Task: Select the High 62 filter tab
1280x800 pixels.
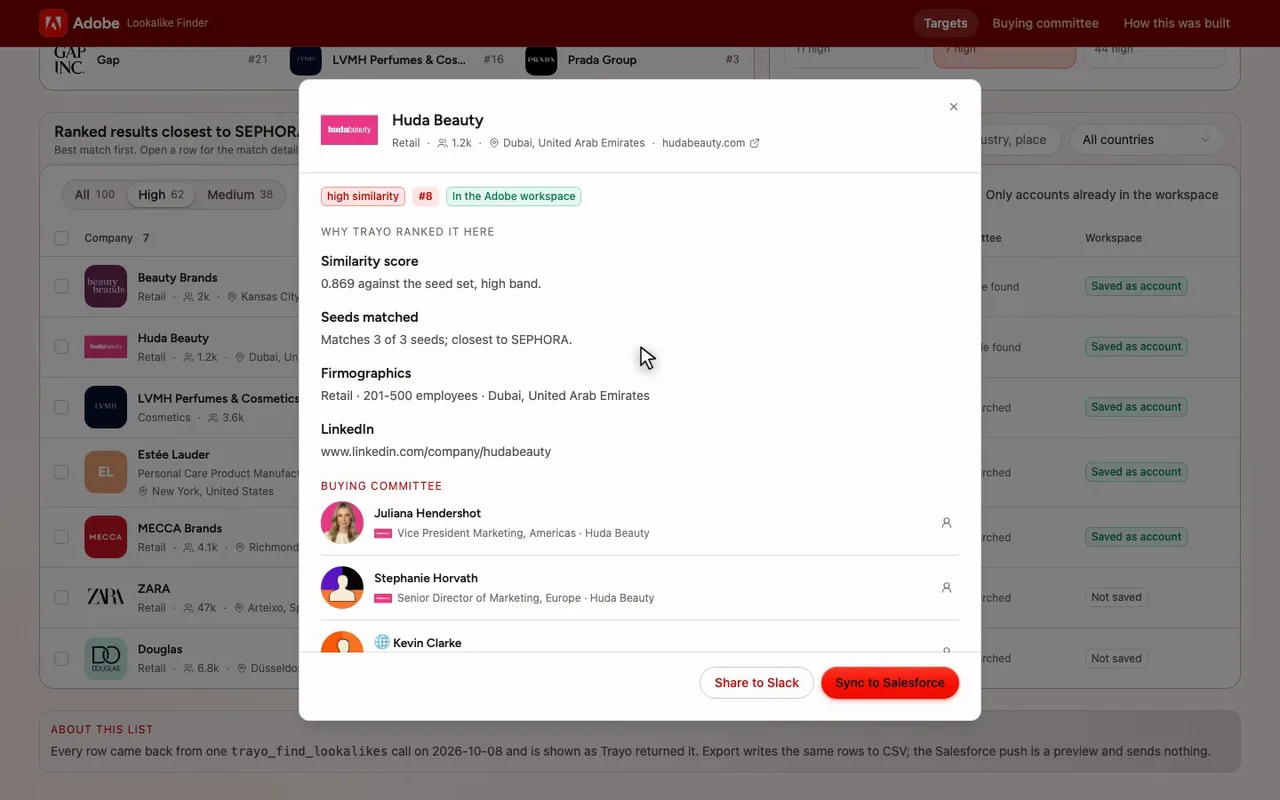Action: [x=161, y=195]
